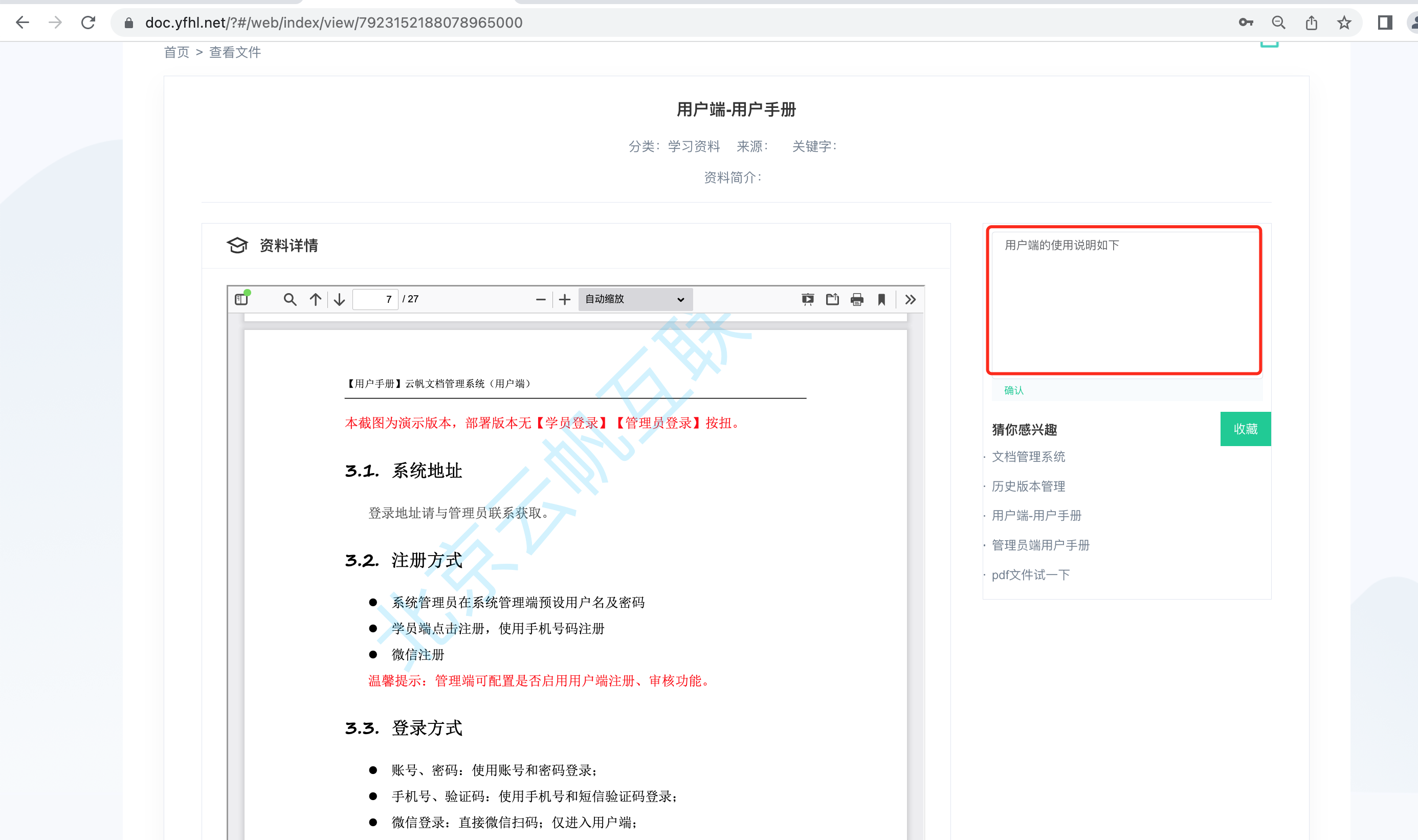This screenshot has height=840, width=1418.
Task: Toggle the browser side panel icon
Action: 1385,23
